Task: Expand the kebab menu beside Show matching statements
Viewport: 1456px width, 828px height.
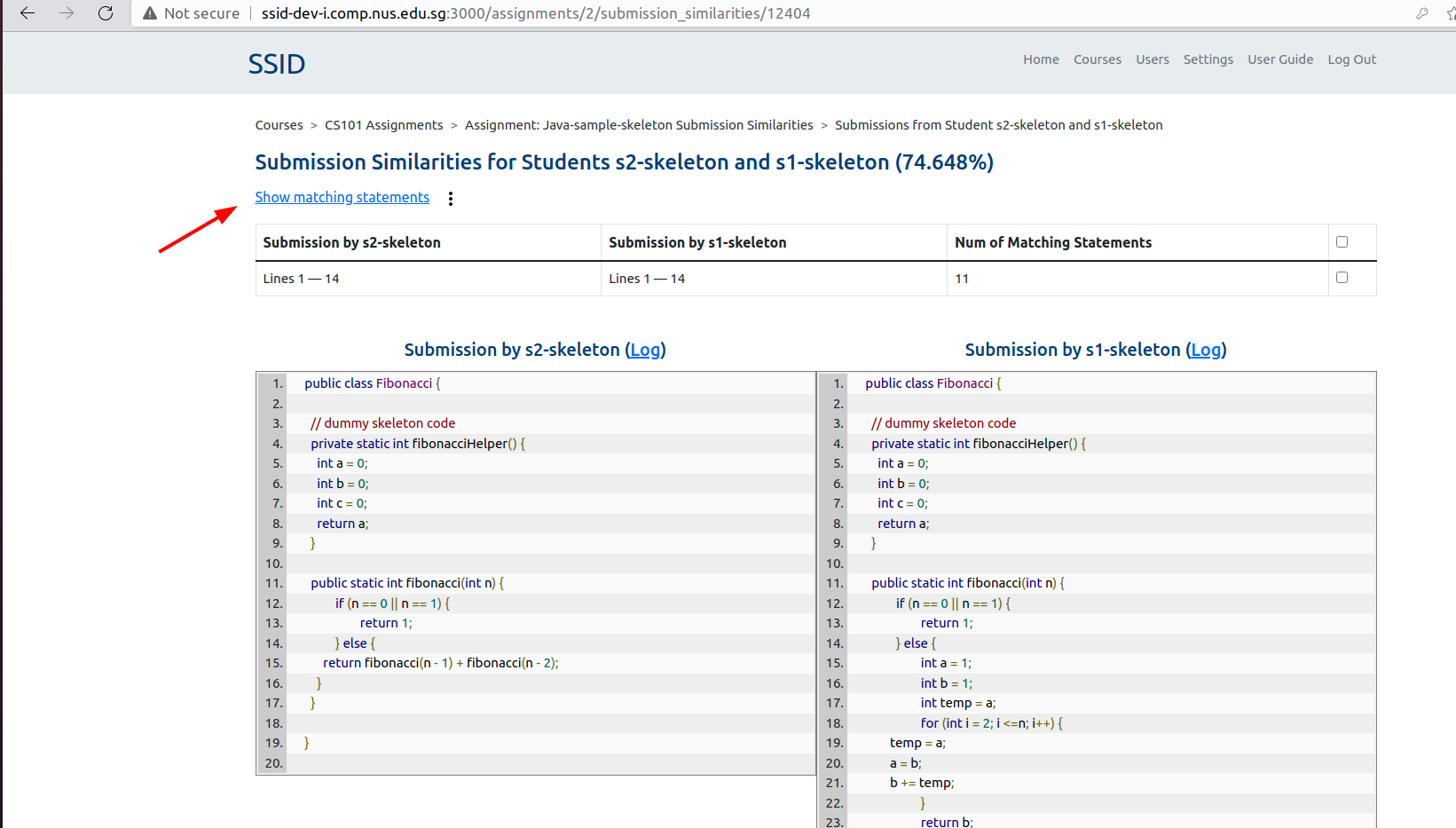Action: [451, 198]
